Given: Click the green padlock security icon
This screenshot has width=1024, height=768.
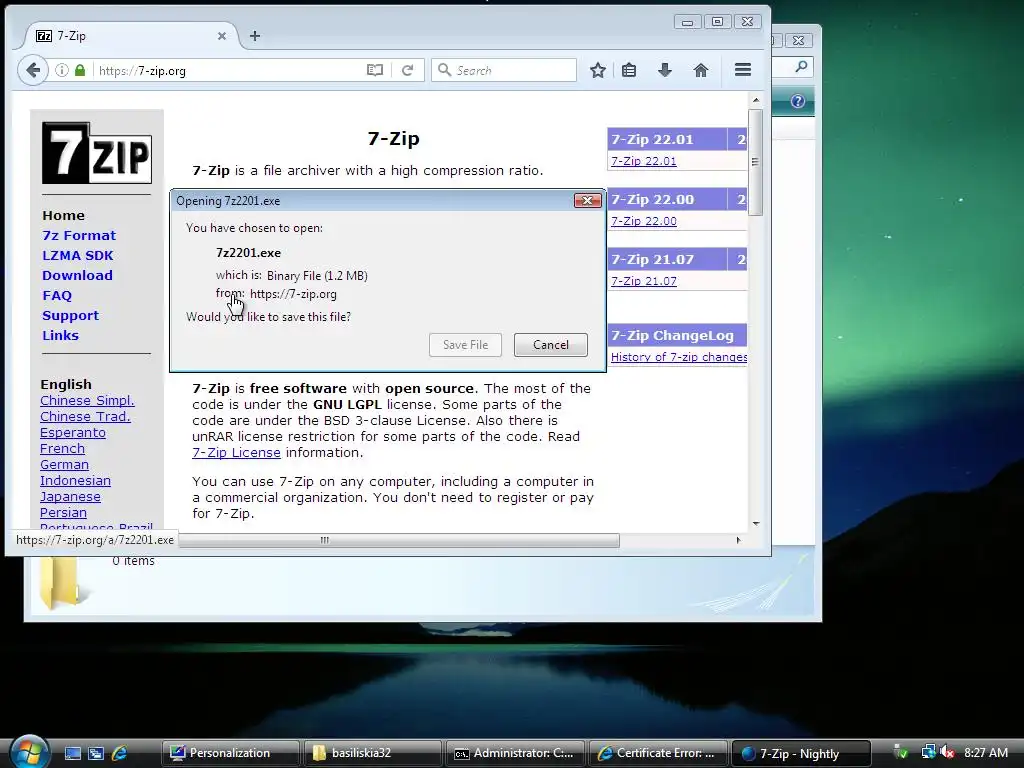Looking at the screenshot, I should point(80,70).
